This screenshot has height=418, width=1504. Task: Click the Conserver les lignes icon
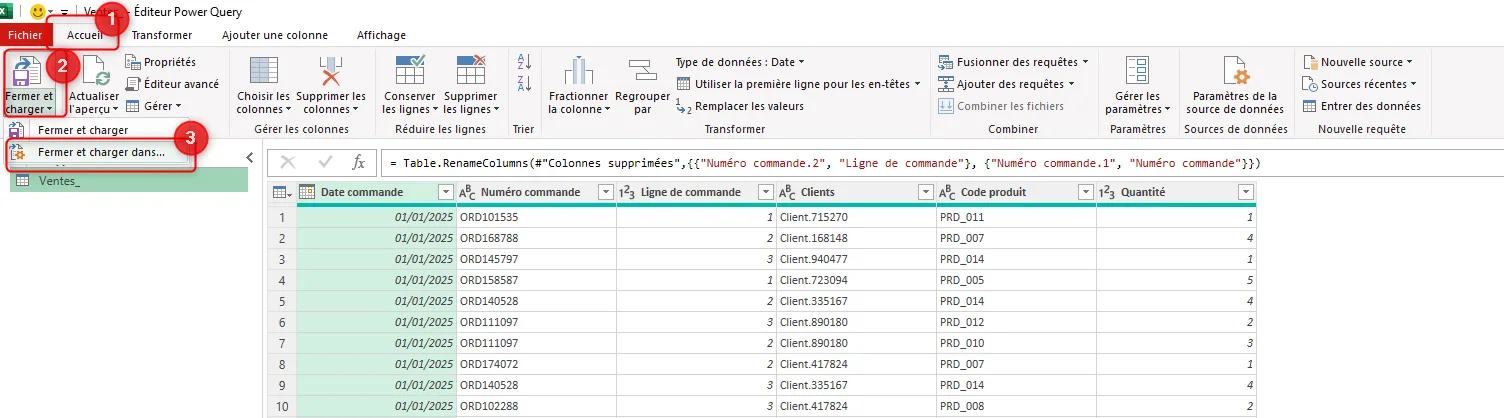coord(411,72)
